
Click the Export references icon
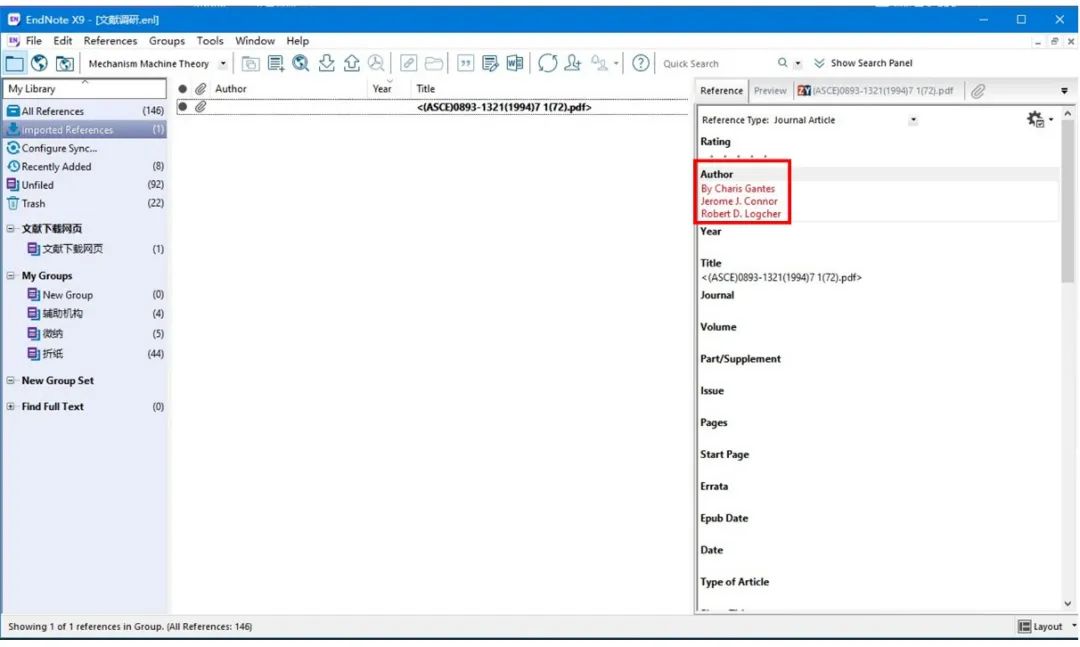[352, 63]
